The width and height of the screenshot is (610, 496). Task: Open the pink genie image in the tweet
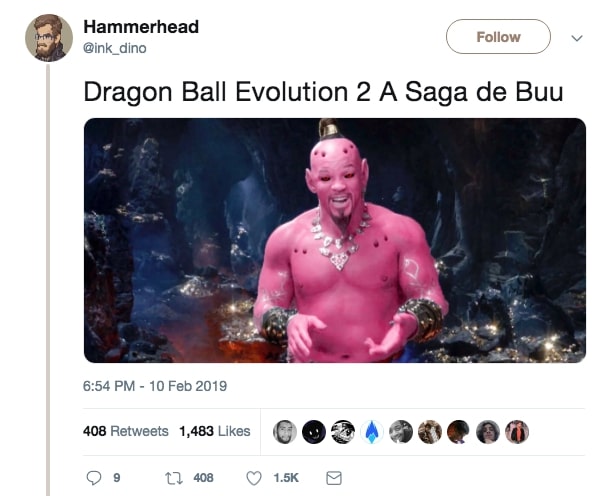click(335, 240)
